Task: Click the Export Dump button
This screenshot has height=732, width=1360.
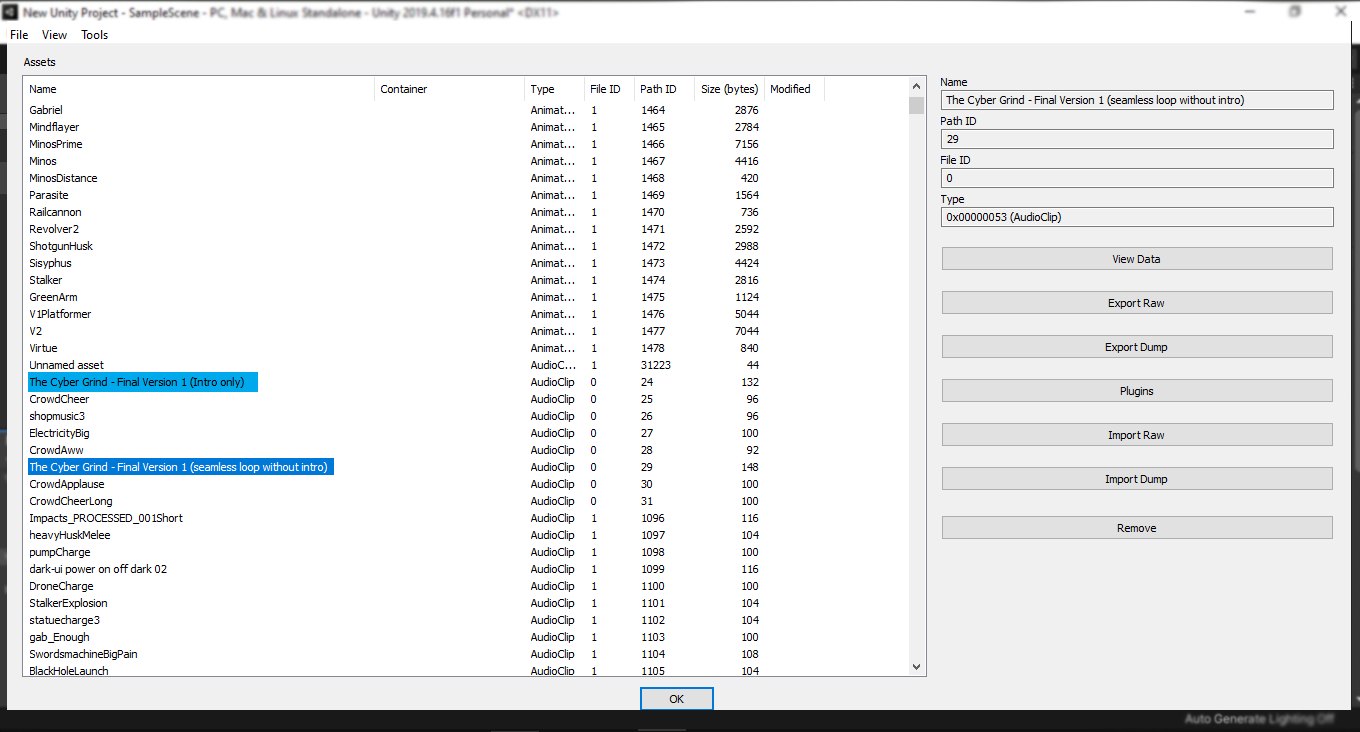Action: pos(1137,347)
